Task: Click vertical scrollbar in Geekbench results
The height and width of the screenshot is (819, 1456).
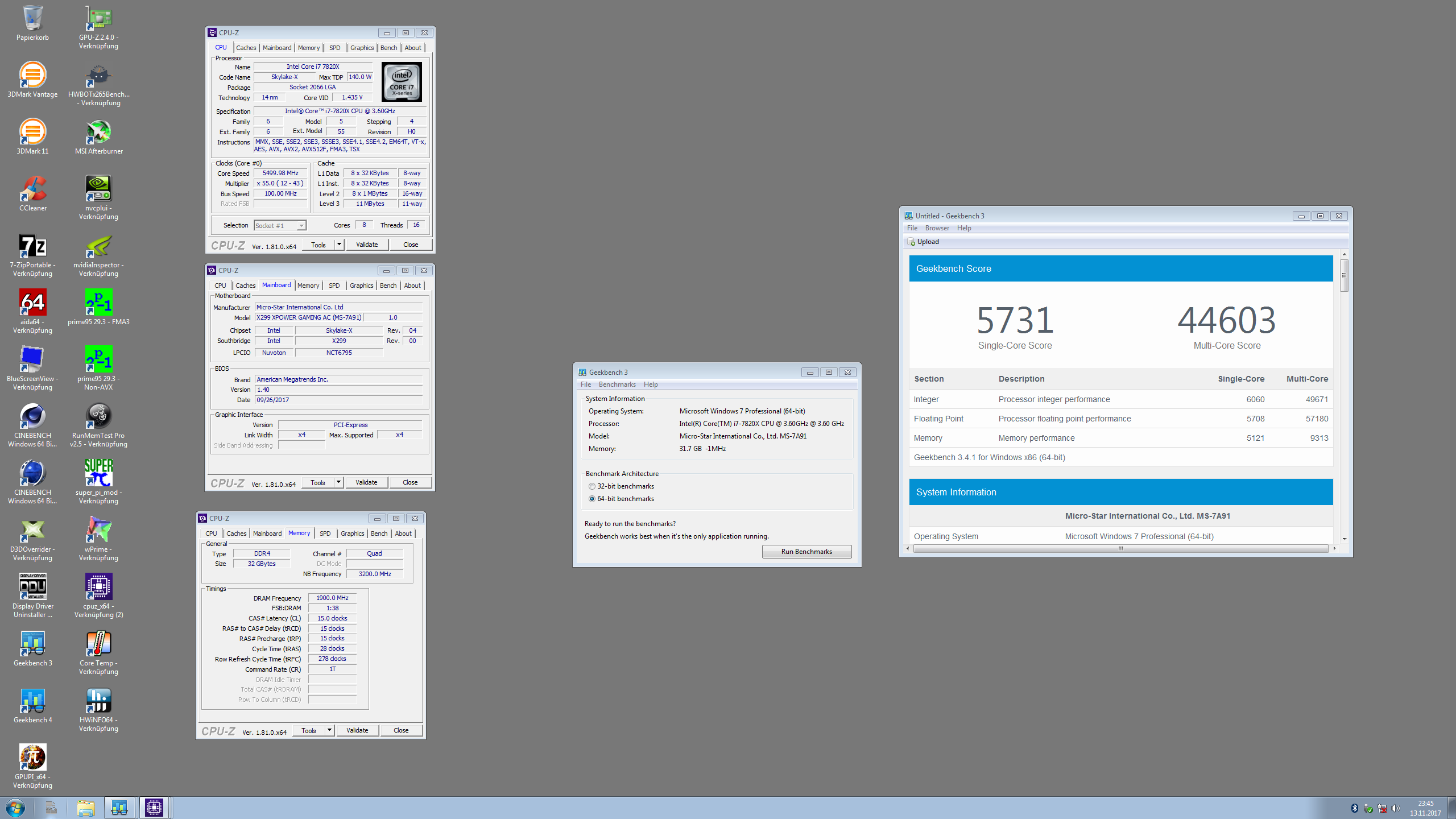Action: (1344, 275)
